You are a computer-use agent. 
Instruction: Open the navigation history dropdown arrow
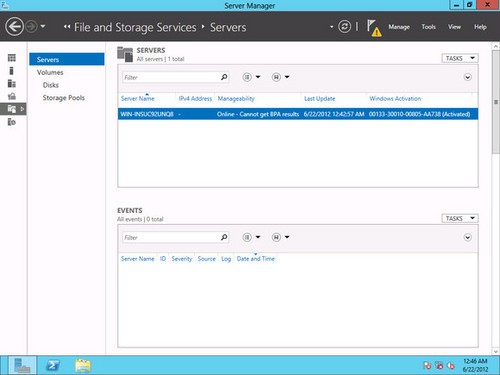coord(43,26)
